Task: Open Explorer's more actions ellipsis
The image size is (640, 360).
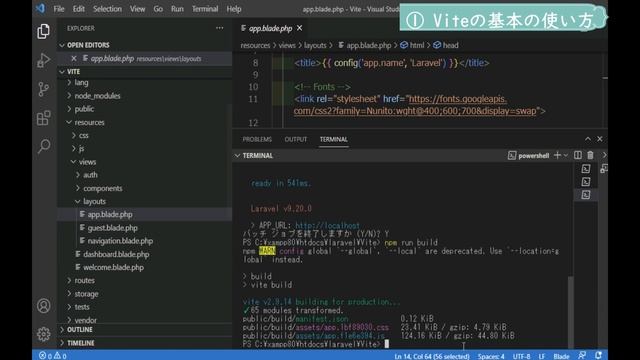Action: (220, 28)
